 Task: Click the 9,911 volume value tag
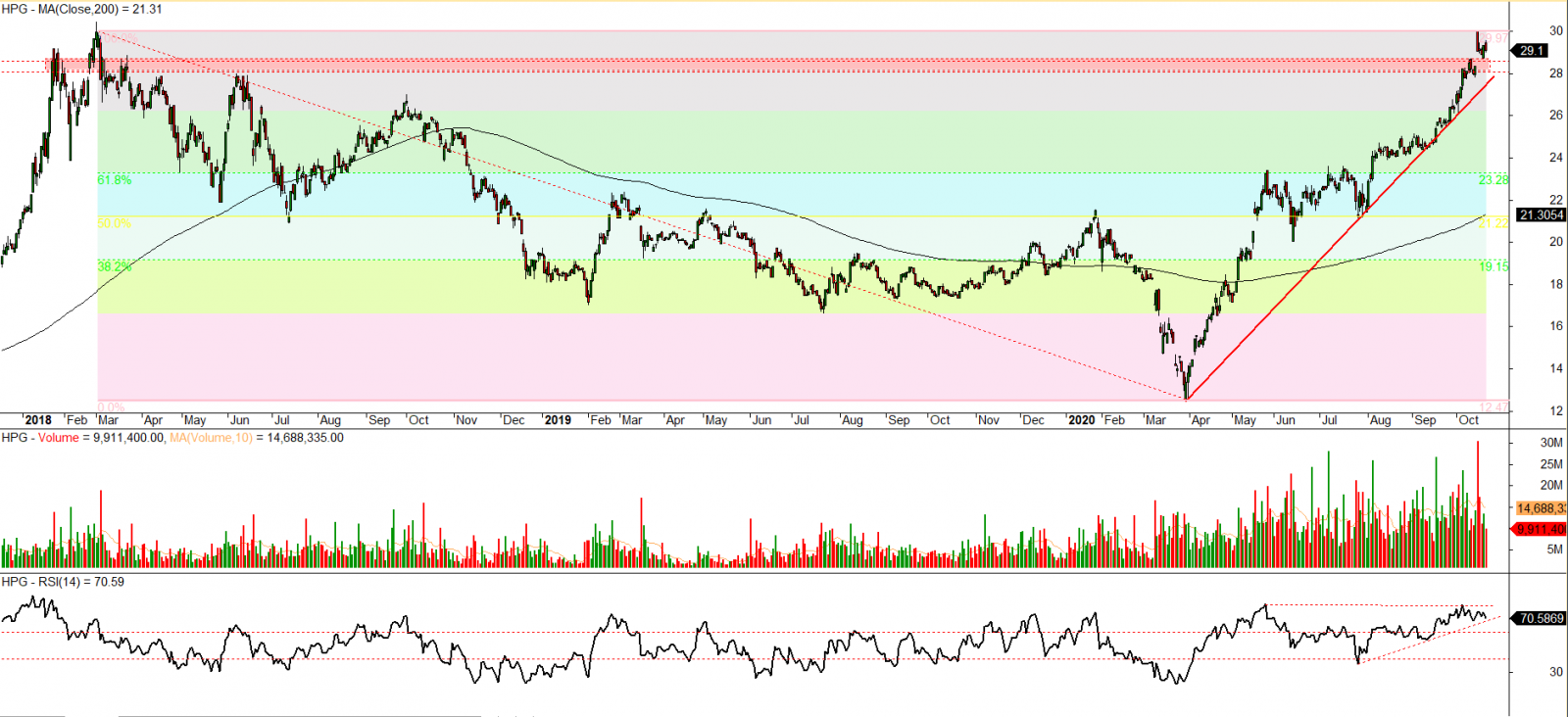click(x=1542, y=529)
